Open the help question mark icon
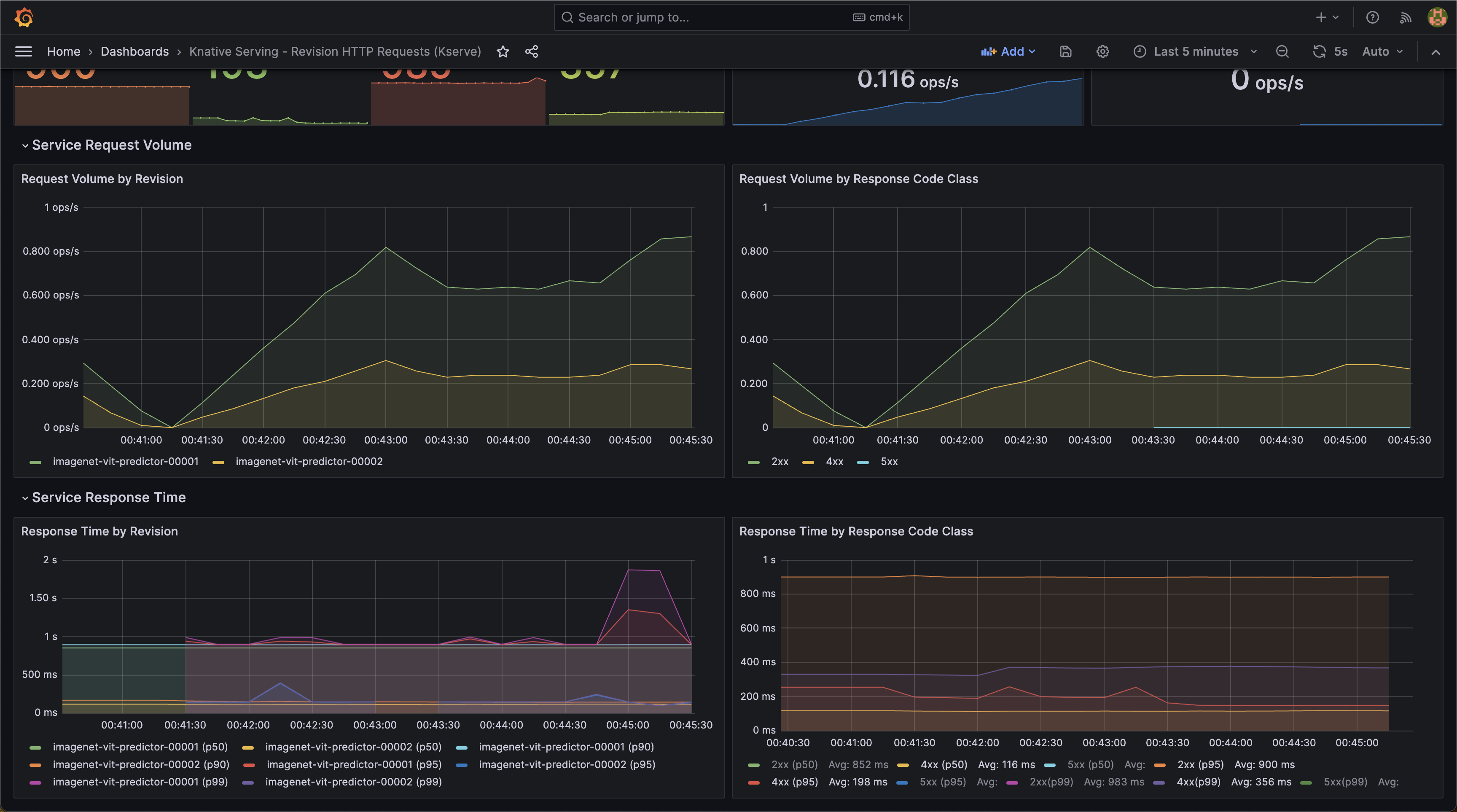1457x812 pixels. coord(1372,18)
